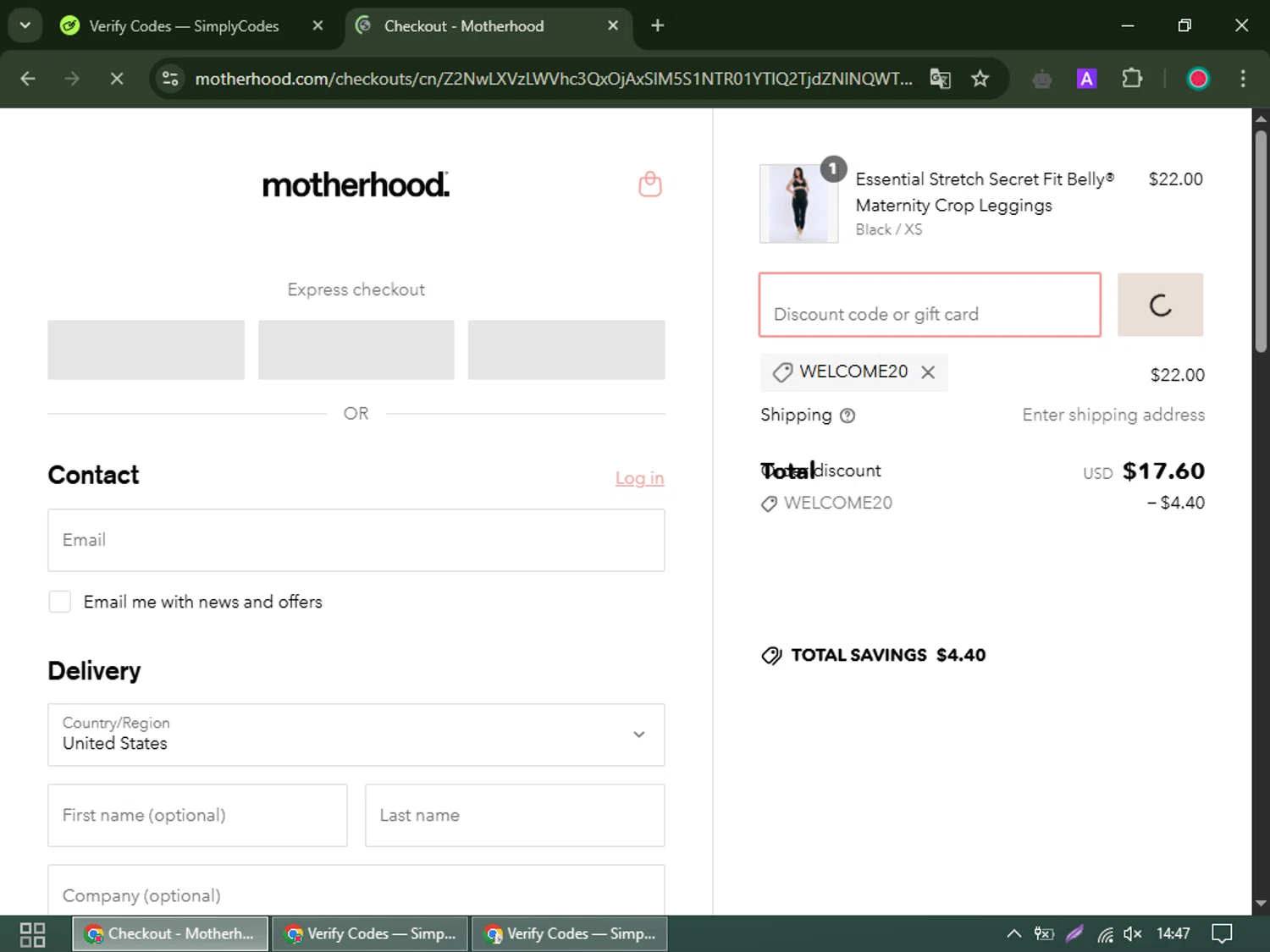Image resolution: width=1270 pixels, height=952 pixels.
Task: Open the shopping bag cart icon
Action: tap(649, 184)
